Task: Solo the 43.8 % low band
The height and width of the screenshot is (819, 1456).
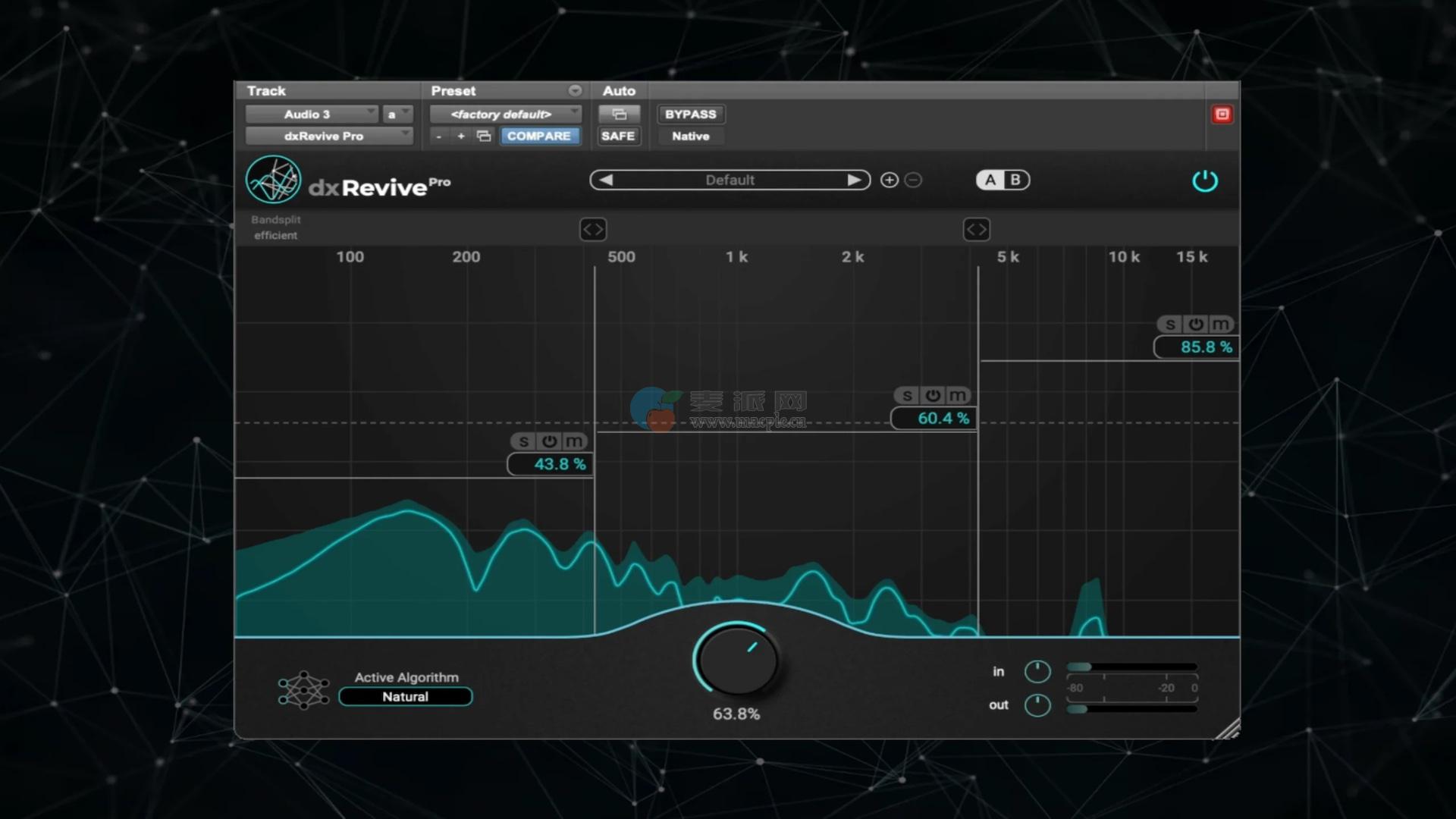Action: tap(523, 441)
